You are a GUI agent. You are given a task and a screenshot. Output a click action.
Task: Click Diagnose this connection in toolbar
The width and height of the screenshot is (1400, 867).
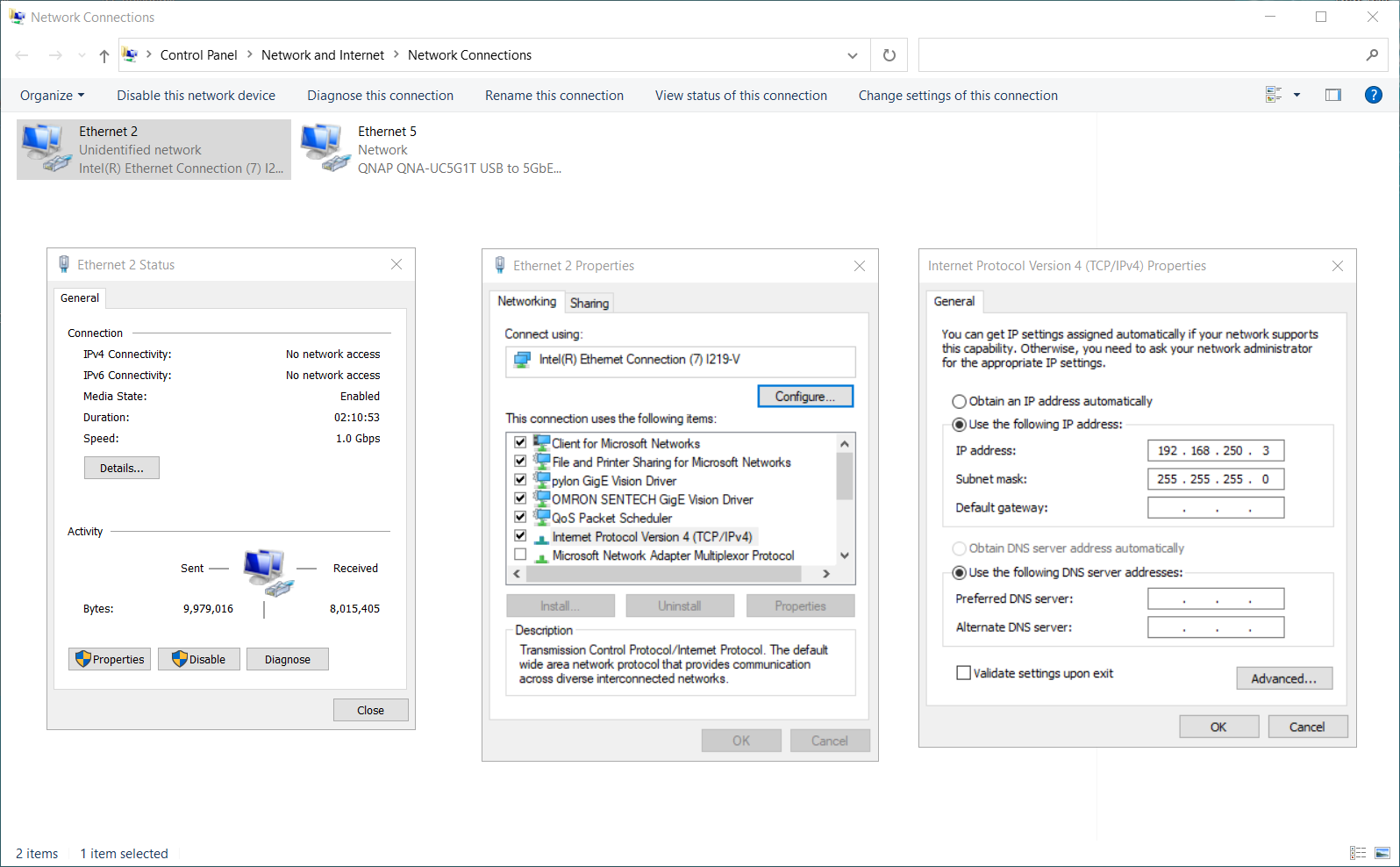380,96
